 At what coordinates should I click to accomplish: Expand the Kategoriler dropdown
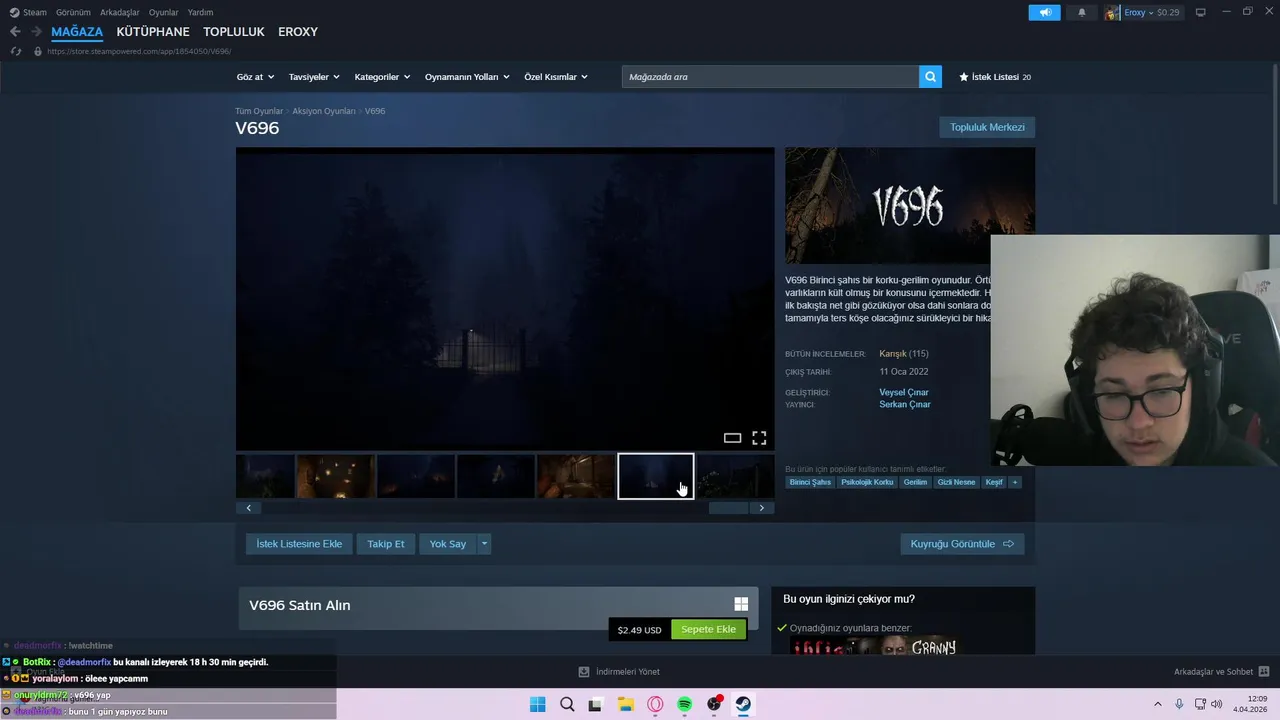click(382, 77)
